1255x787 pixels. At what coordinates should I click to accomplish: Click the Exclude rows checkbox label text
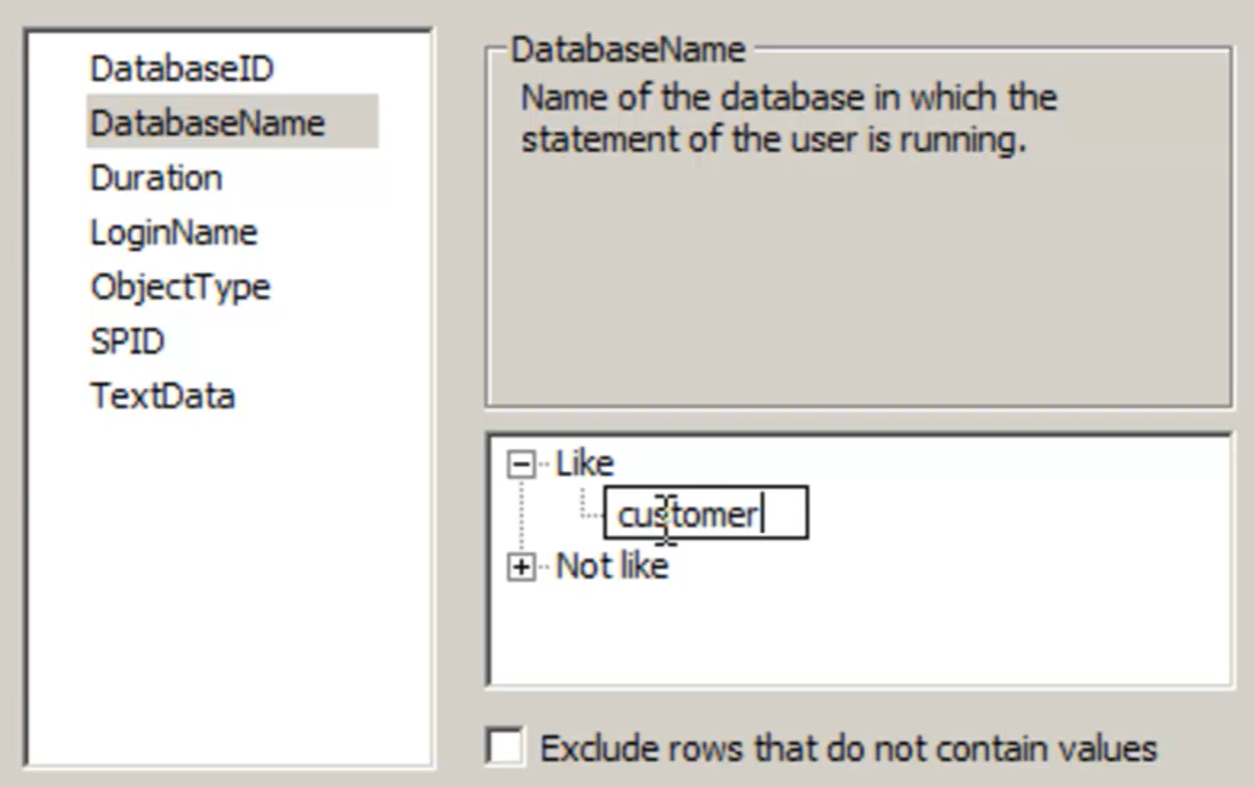[848, 748]
